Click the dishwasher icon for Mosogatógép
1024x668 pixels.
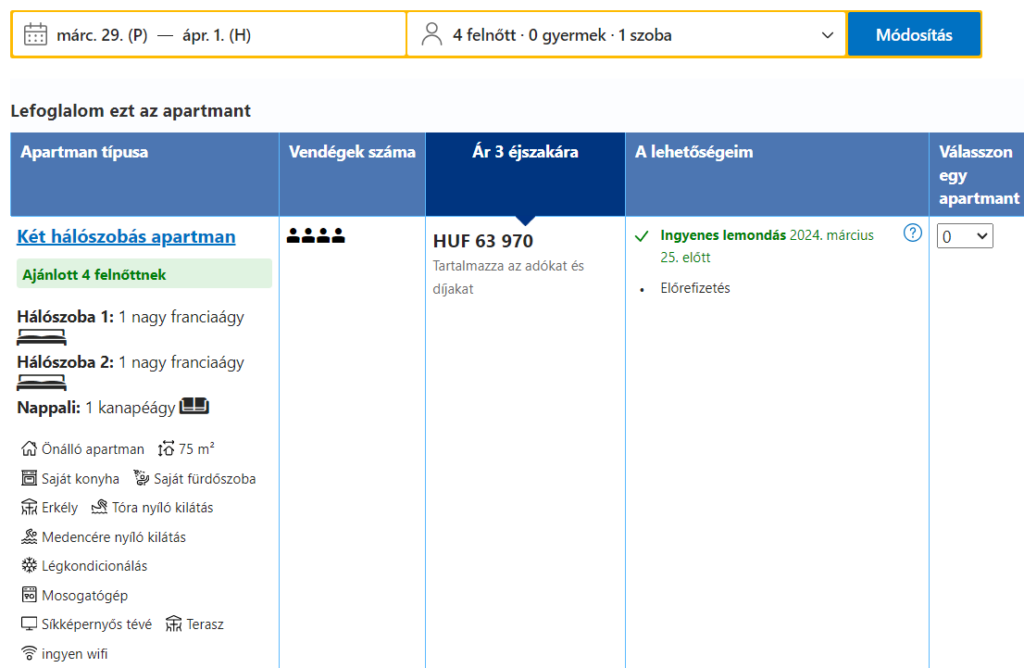tap(29, 595)
